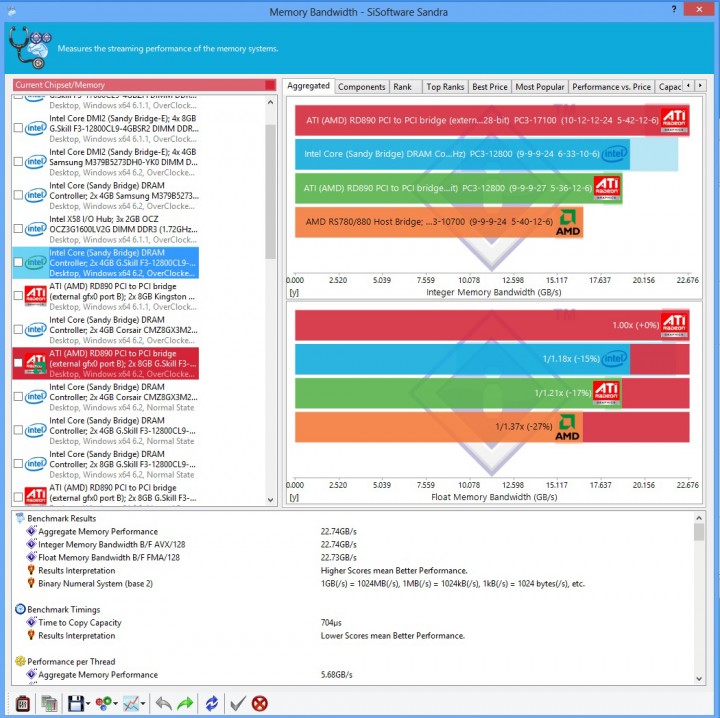
Task: Click the chipset list scroll-down arrow
Action: (x=270, y=499)
